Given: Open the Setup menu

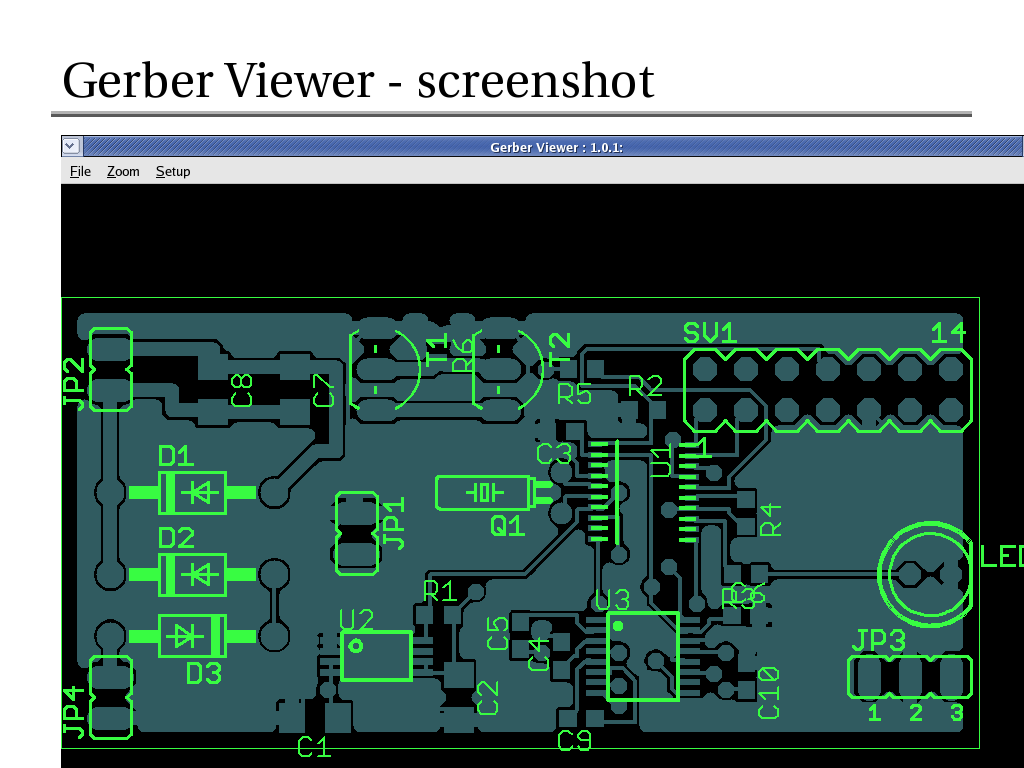Looking at the screenshot, I should (x=173, y=171).
